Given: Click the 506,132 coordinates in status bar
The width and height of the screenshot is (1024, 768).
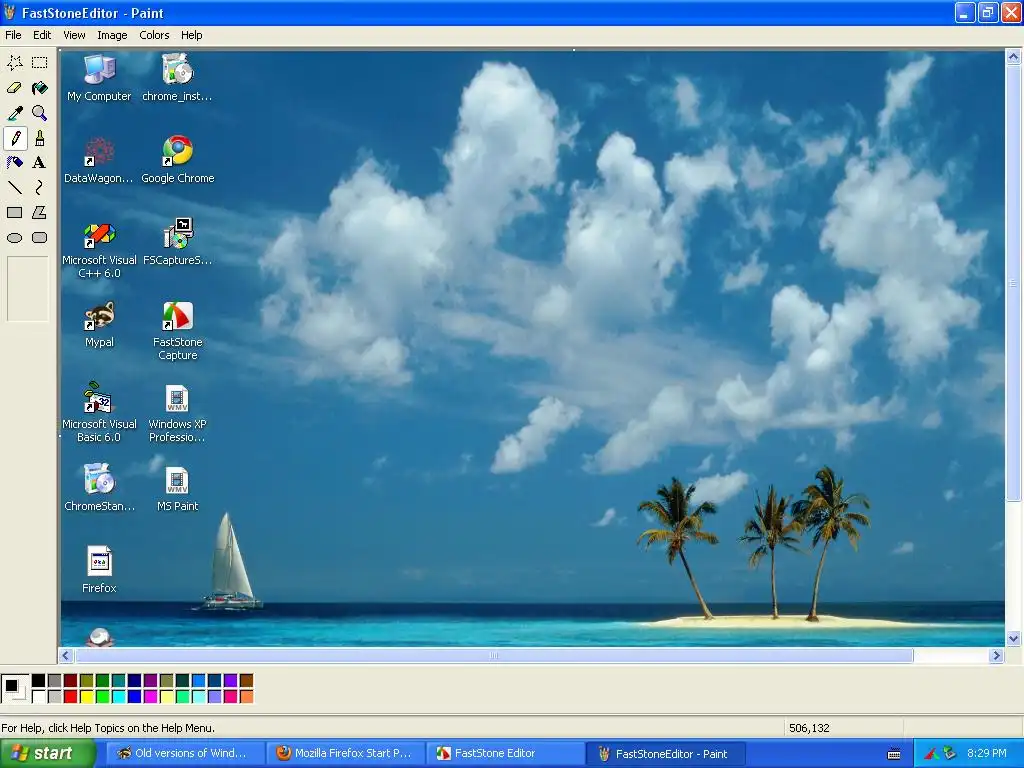Looking at the screenshot, I should [x=809, y=728].
